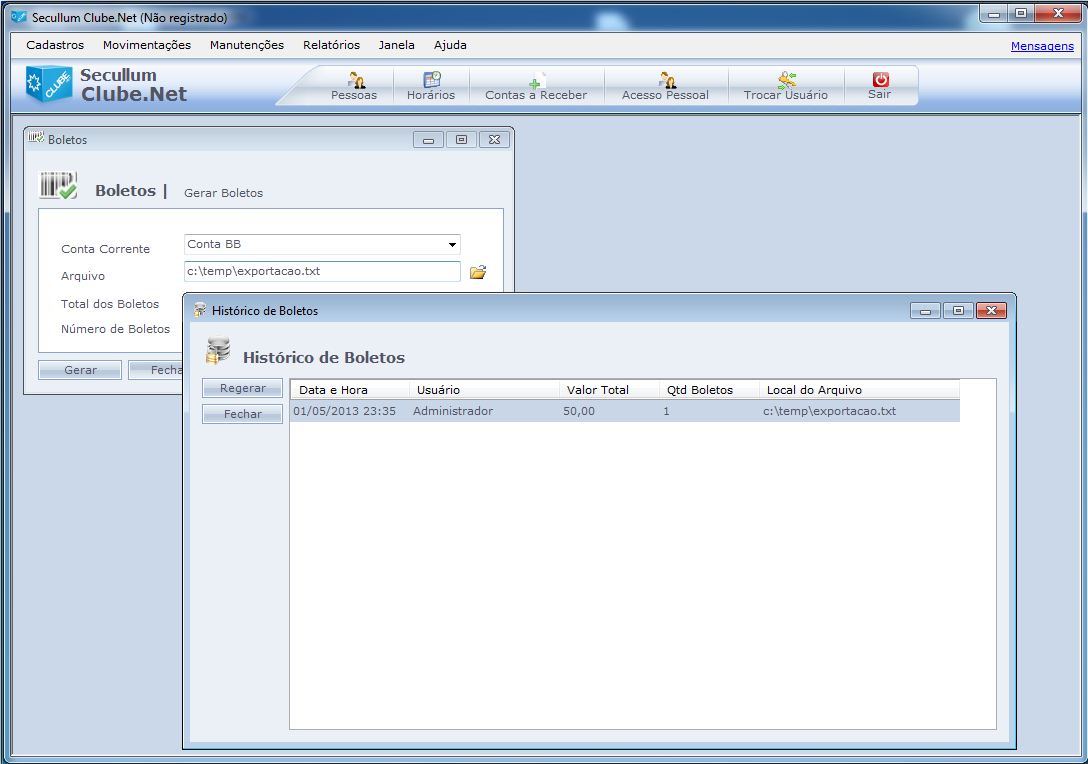1088x764 pixels.
Task: Click the Arquivo path input field
Action: point(322,271)
